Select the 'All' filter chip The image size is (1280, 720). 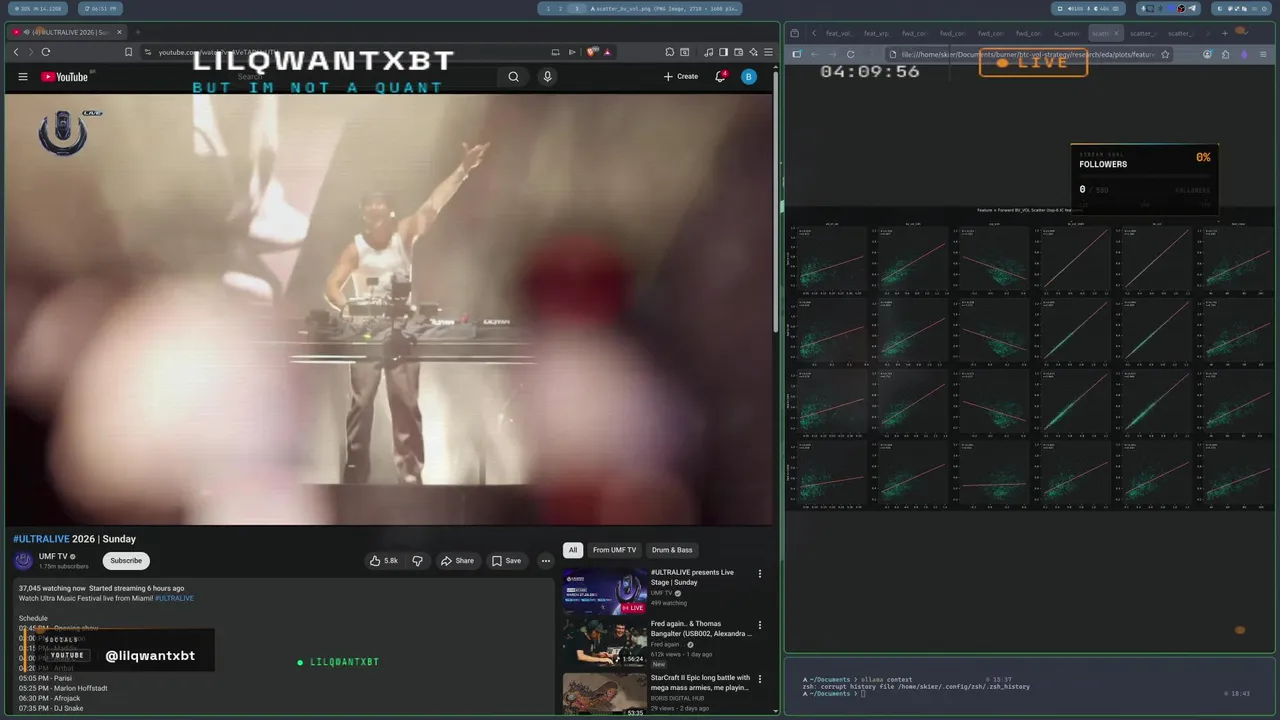(573, 550)
